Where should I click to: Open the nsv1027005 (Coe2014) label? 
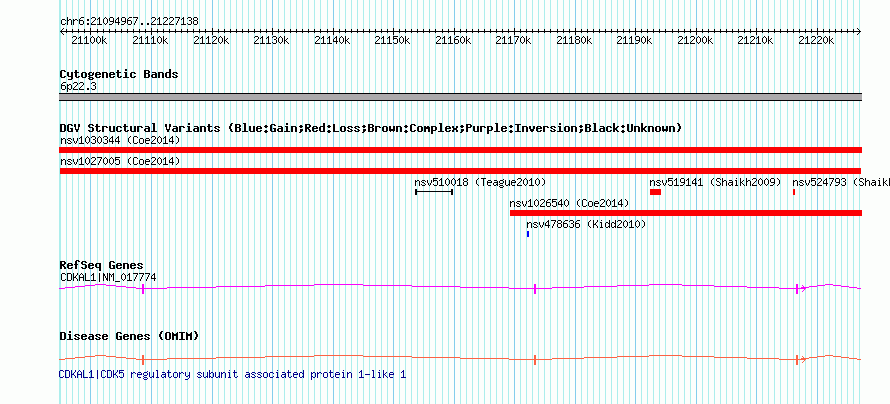[x=120, y=161]
